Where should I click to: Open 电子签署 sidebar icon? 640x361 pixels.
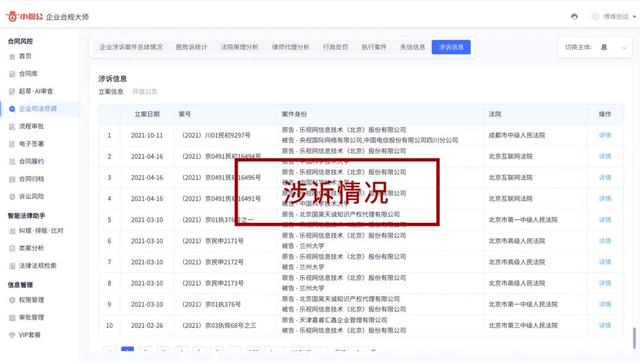point(12,144)
